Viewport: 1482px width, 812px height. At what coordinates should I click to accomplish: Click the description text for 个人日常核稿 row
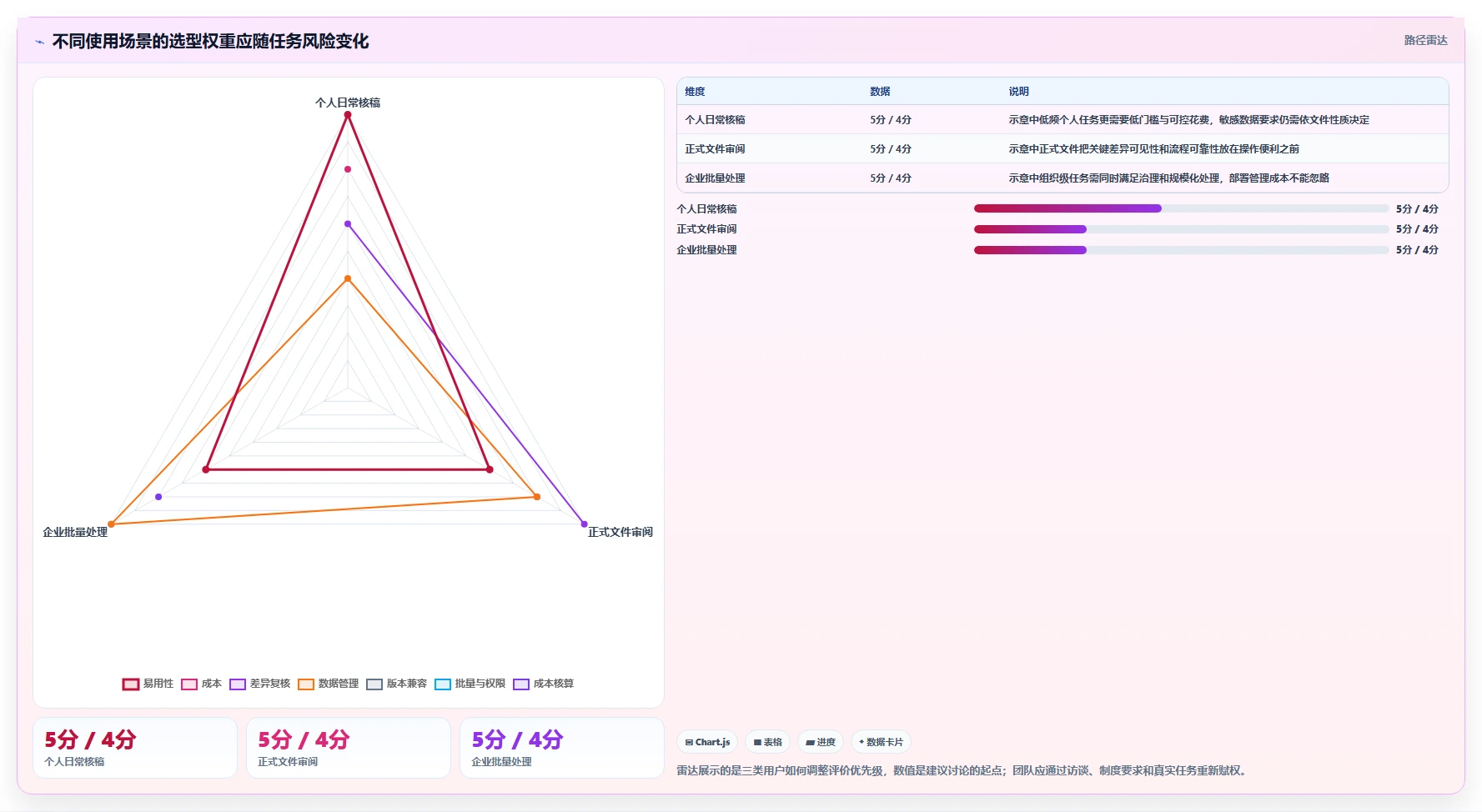[x=1188, y=120]
